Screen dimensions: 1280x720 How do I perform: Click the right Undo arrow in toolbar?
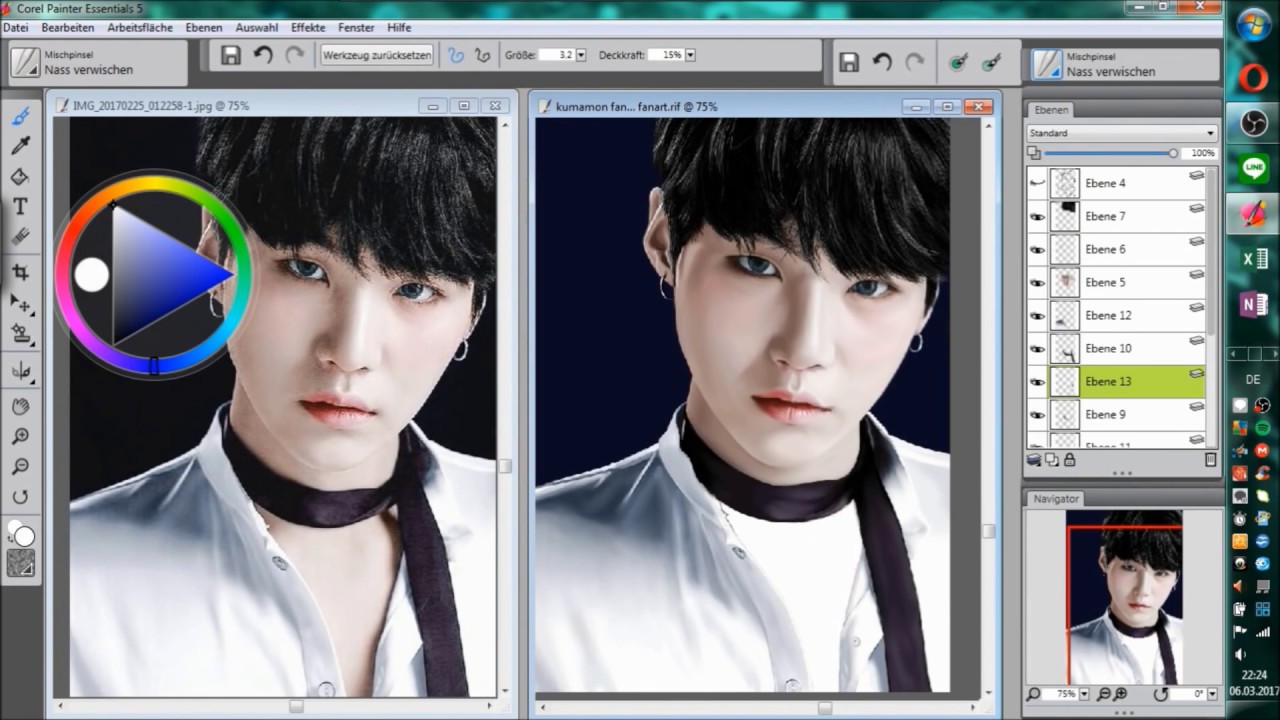click(881, 62)
